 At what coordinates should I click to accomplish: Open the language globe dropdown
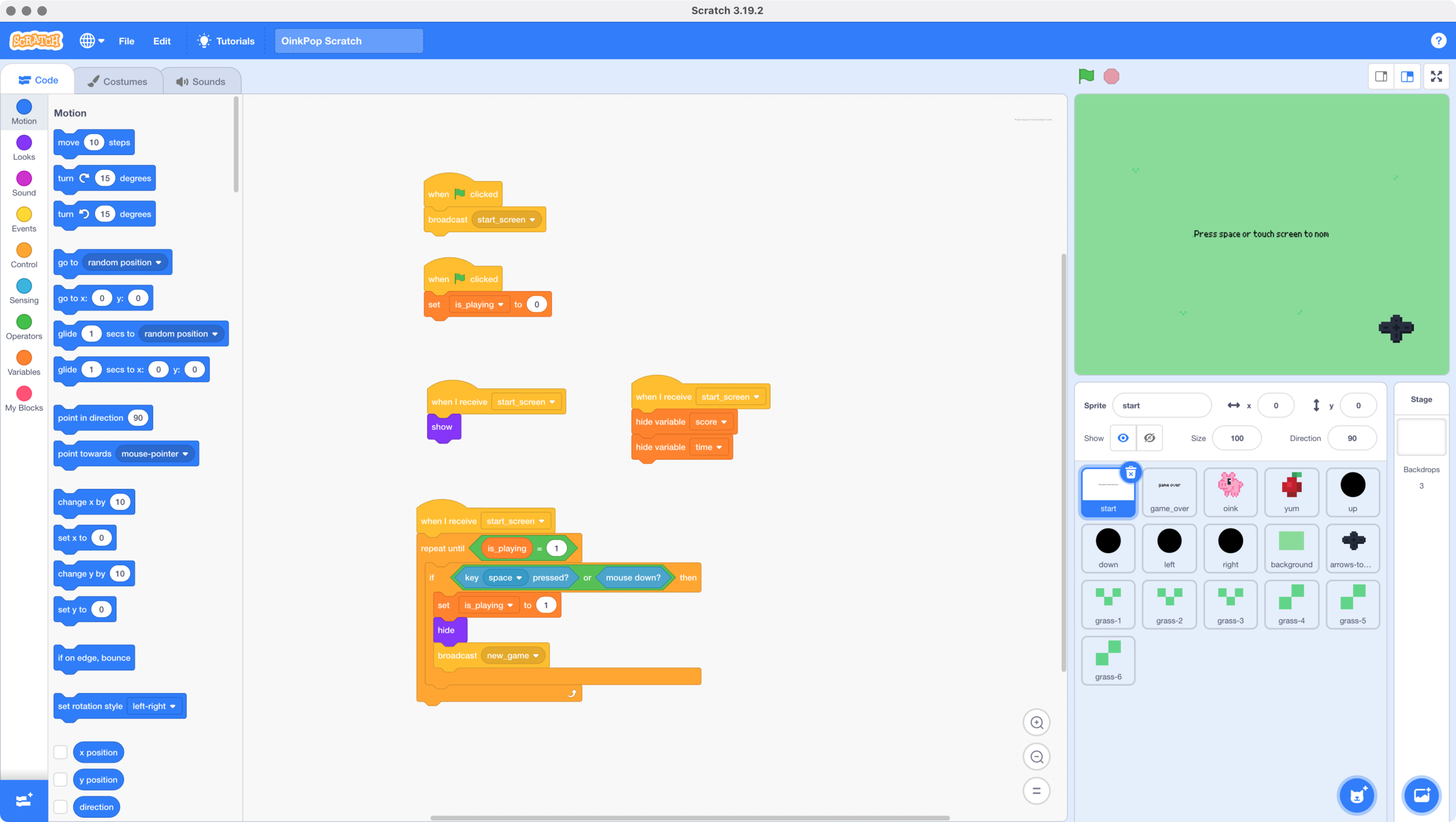point(92,41)
